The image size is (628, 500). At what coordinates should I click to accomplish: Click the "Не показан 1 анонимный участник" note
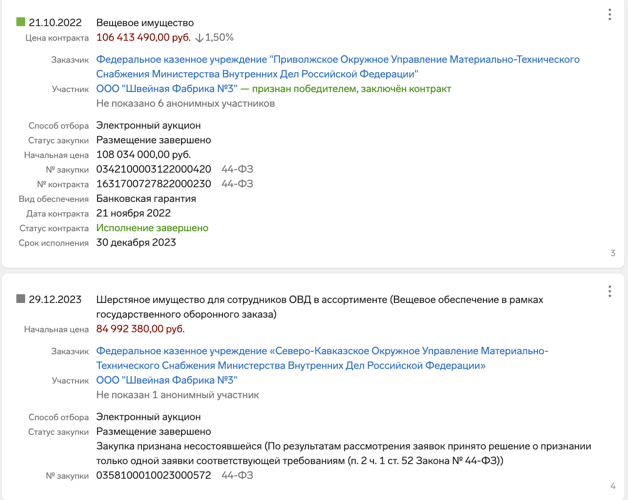coord(177,395)
